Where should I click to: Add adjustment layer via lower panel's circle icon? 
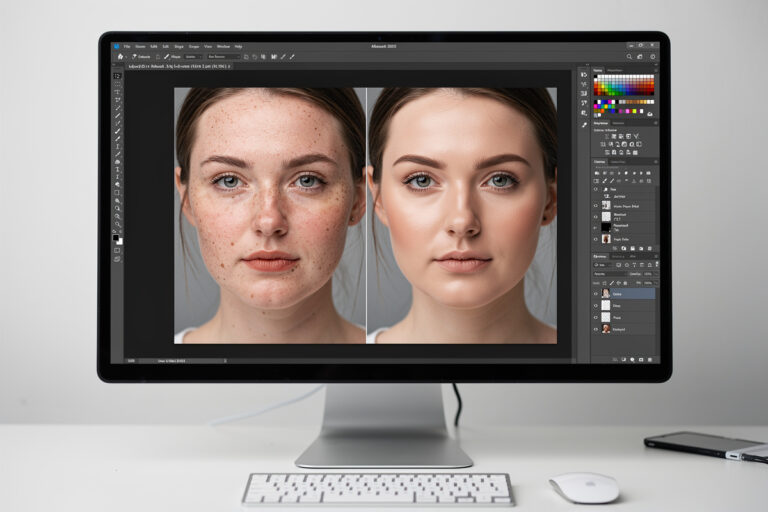(632, 359)
